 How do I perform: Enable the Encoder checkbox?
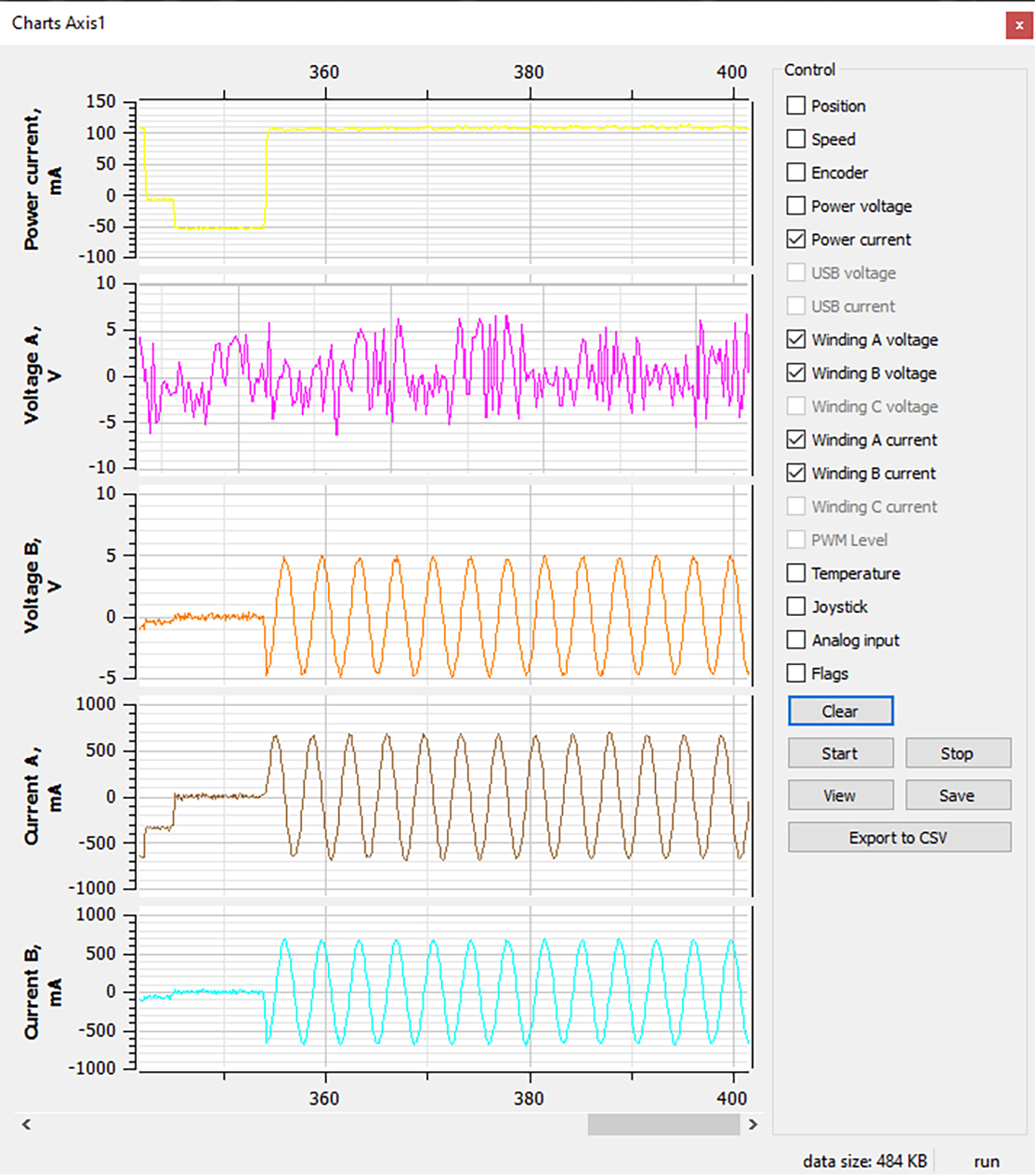coord(796,173)
